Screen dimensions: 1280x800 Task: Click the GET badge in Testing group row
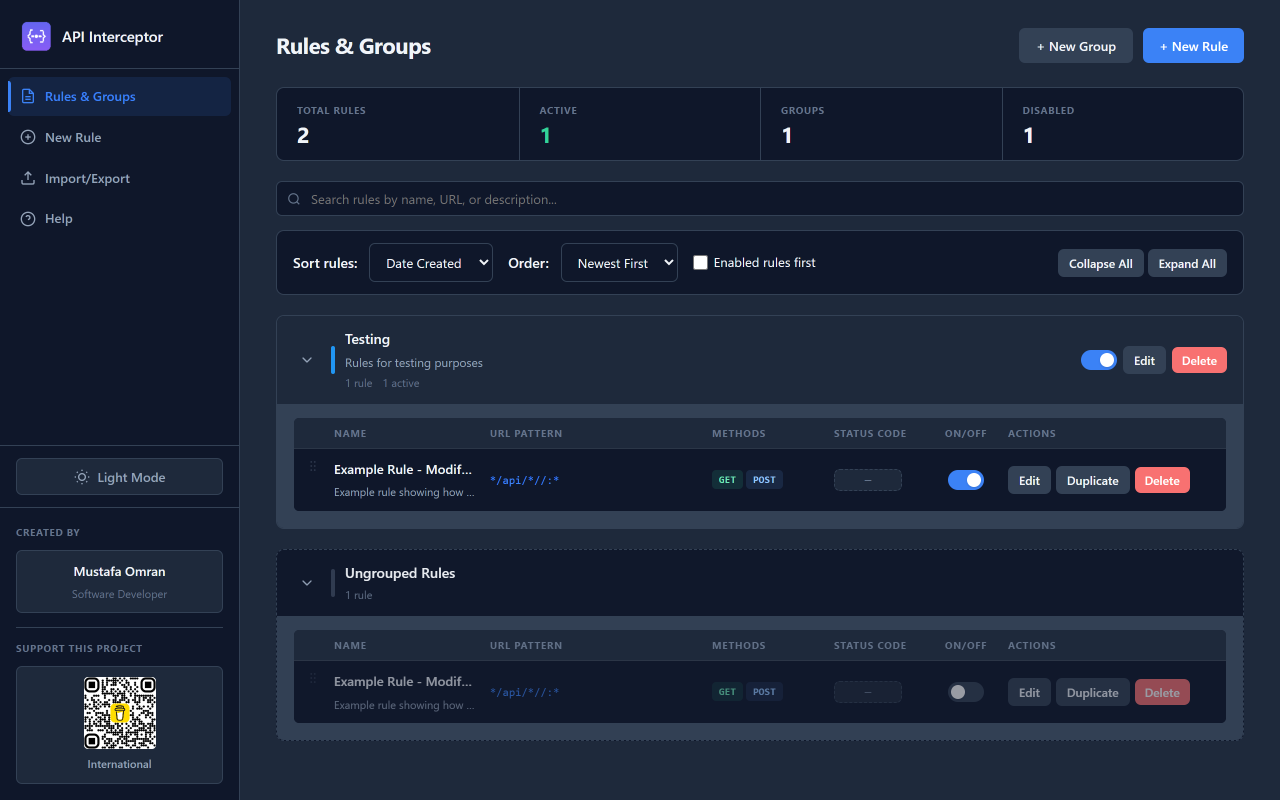coord(727,480)
